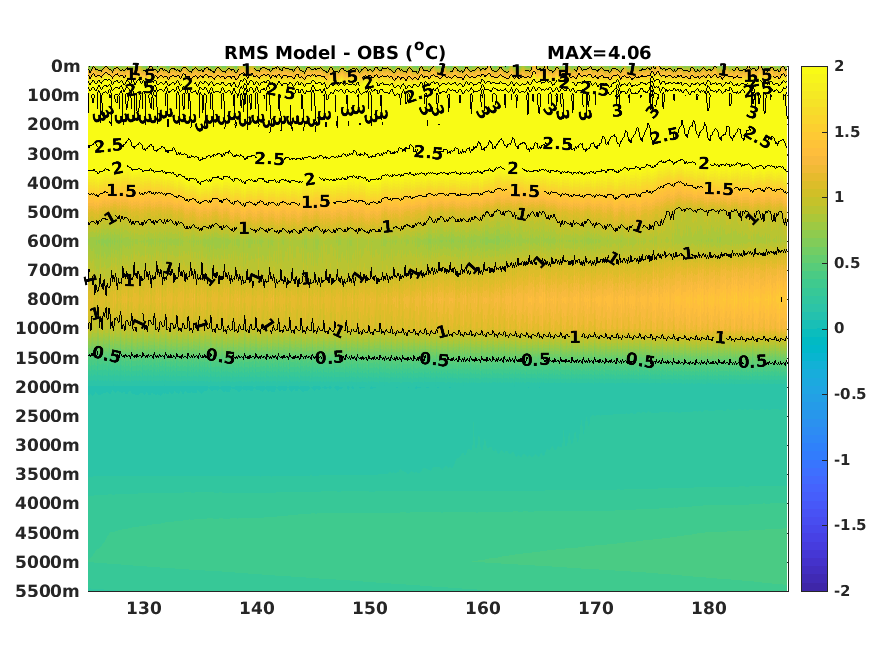Click the 3000m depth axis label
Screen dimensions: 875x656
pos(48,445)
